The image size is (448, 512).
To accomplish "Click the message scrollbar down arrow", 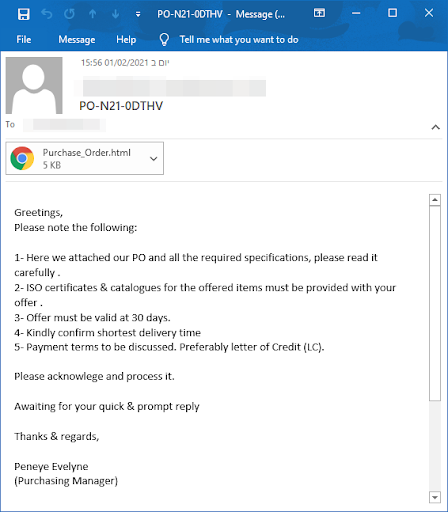I will [435, 497].
